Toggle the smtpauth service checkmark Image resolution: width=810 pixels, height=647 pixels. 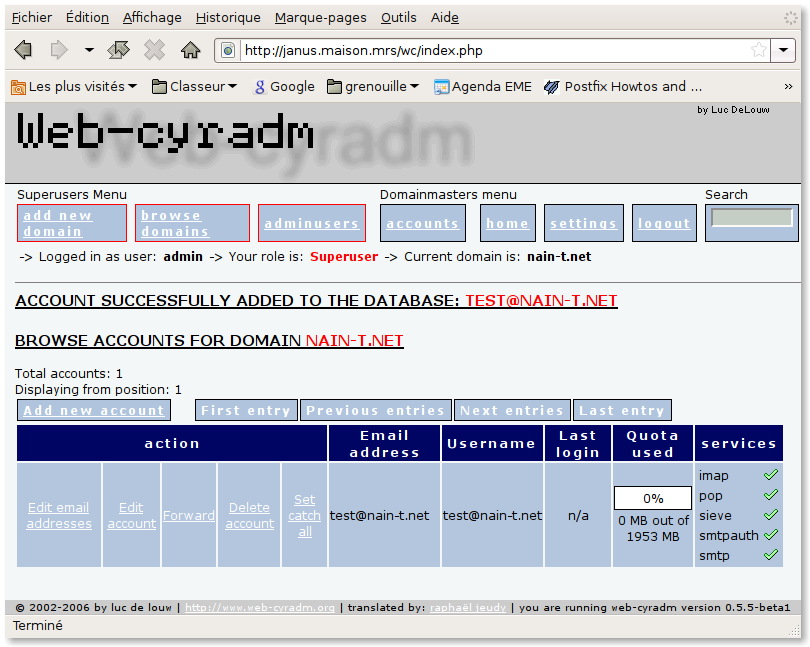coord(770,535)
